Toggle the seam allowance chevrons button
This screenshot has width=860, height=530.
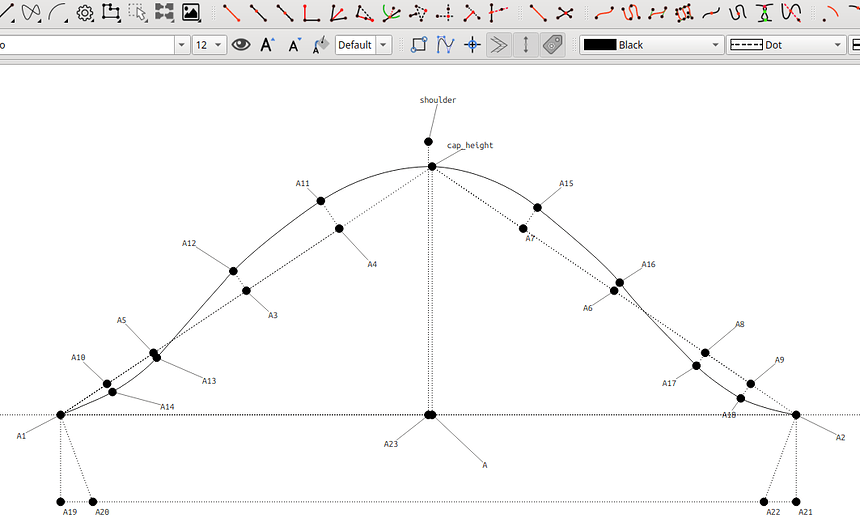point(499,45)
